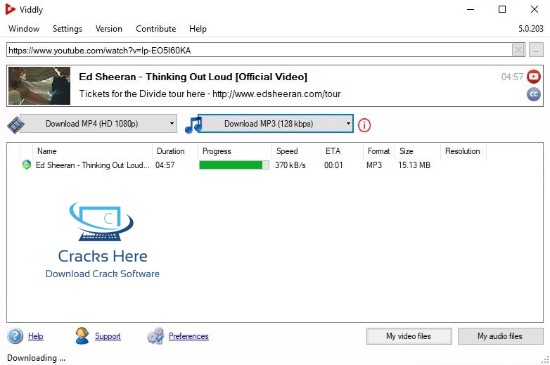Click the 'Tickets for the Divide tour here' description
Viewport: 550px width, 365px height.
click(x=142, y=94)
